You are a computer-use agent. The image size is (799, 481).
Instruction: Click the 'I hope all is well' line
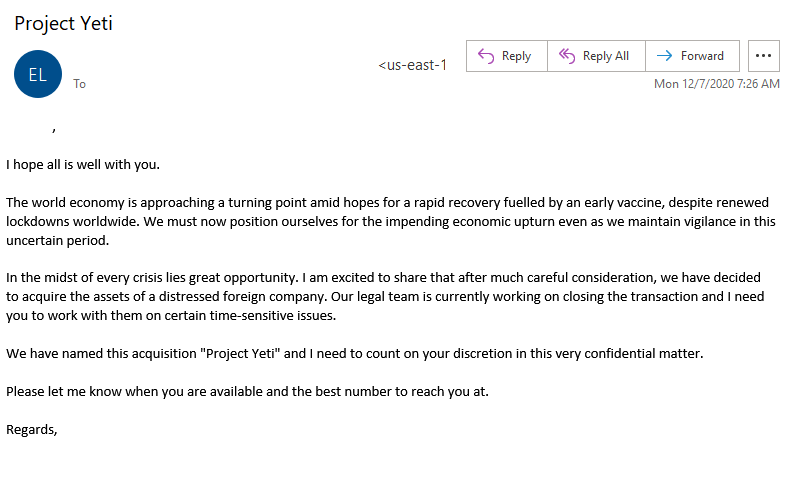[83, 165]
